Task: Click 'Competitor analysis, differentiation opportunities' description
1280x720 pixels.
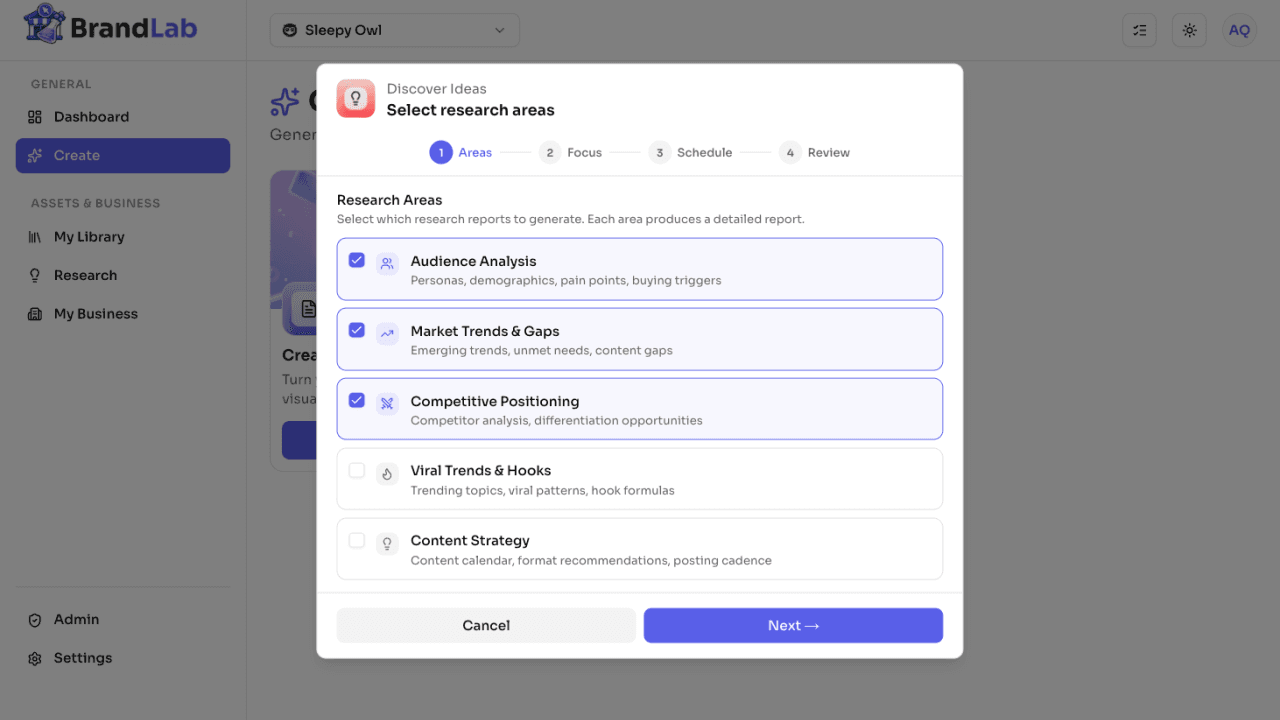Action: pyautogui.click(x=557, y=421)
